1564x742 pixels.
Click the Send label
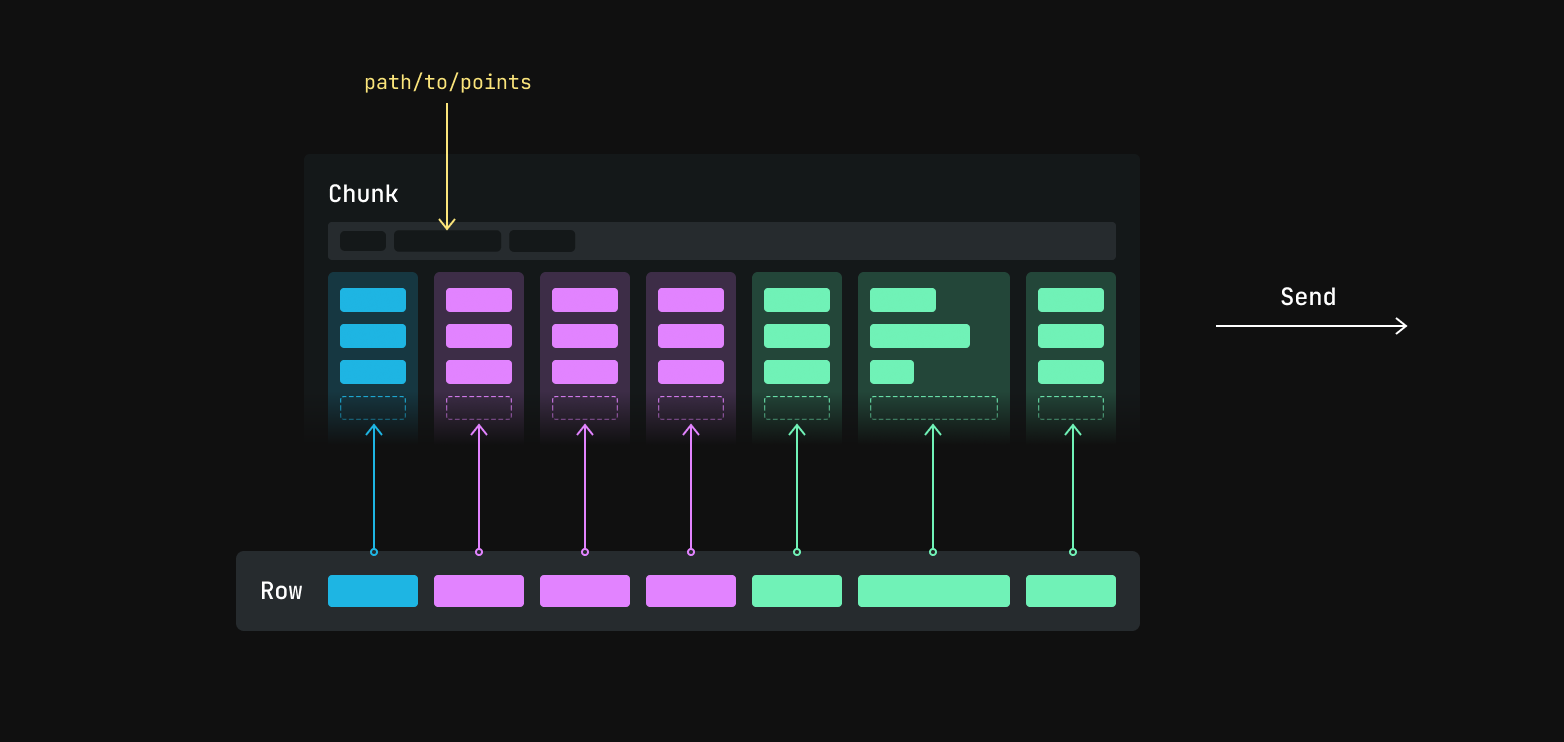(x=1308, y=297)
